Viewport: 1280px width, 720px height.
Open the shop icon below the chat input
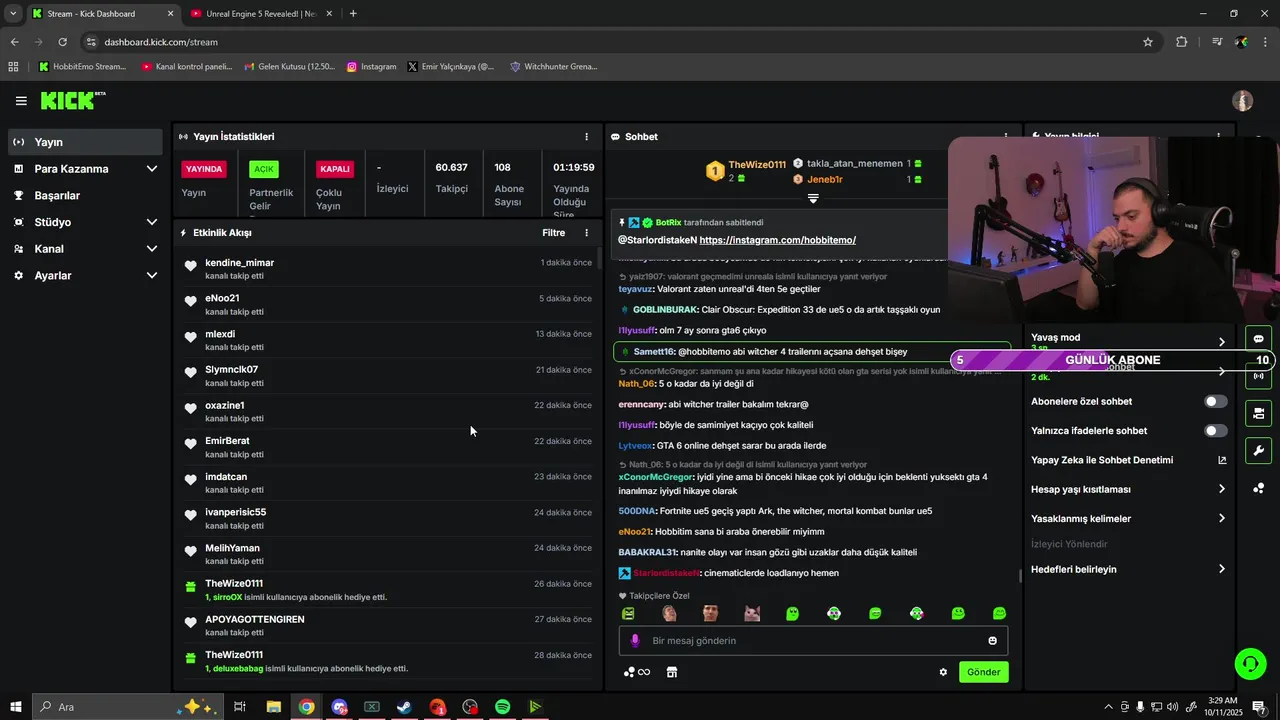pos(672,672)
